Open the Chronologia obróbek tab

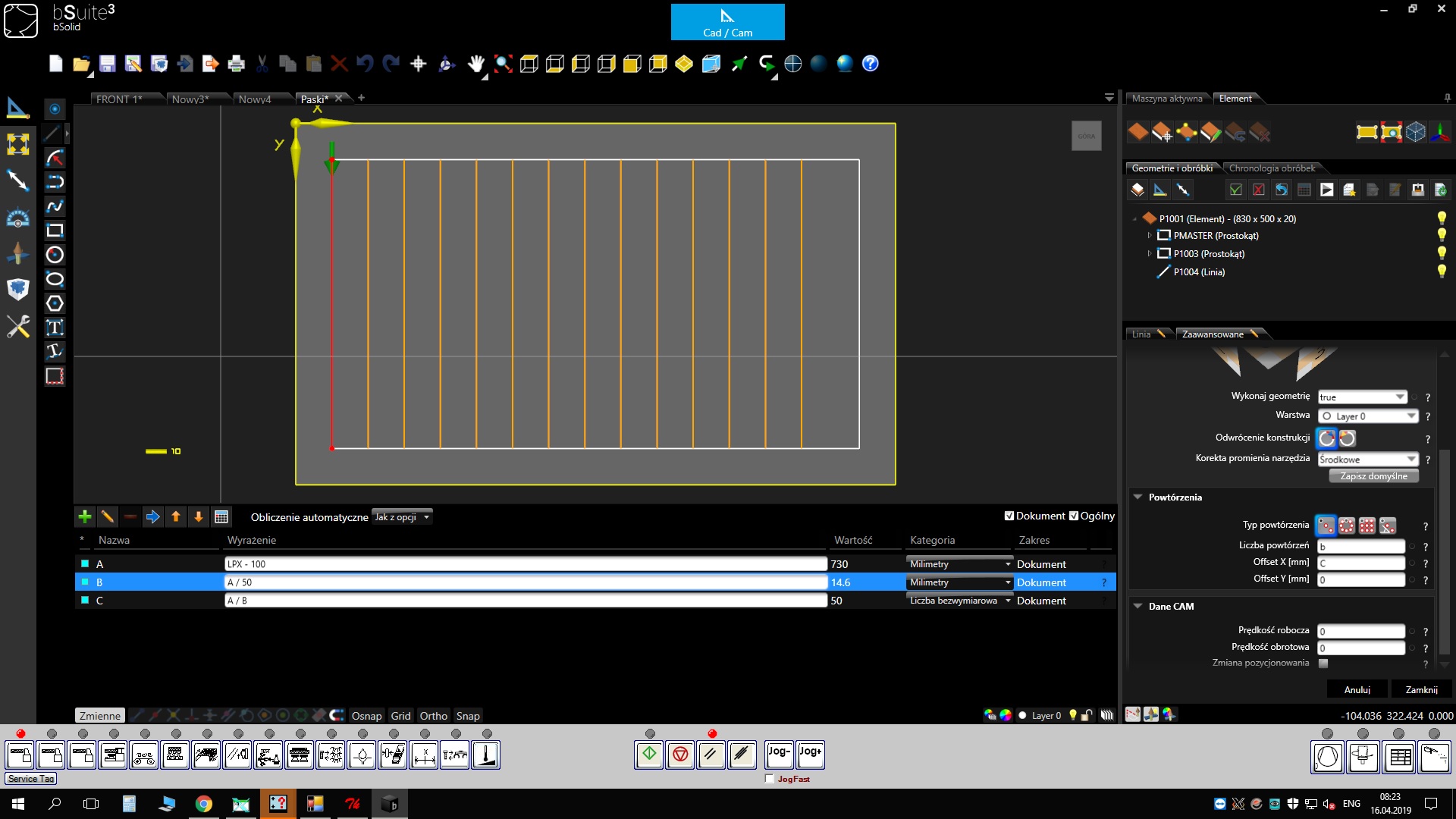pyautogui.click(x=1272, y=168)
